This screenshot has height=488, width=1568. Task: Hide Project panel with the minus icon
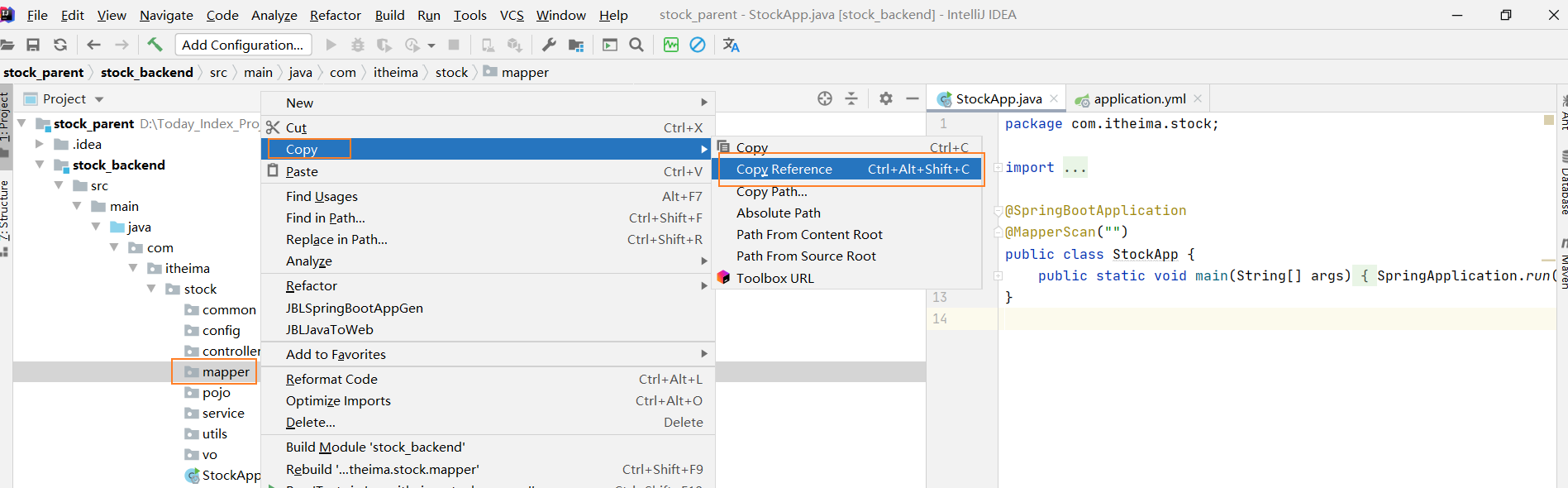(x=913, y=98)
